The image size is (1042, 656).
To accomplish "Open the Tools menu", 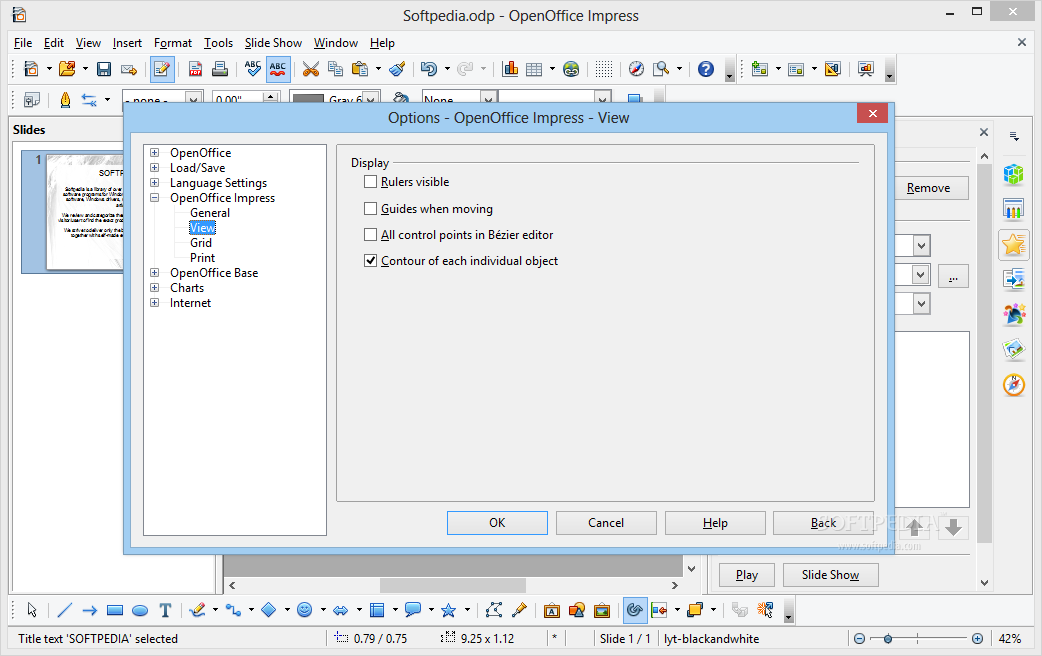I will click(218, 43).
